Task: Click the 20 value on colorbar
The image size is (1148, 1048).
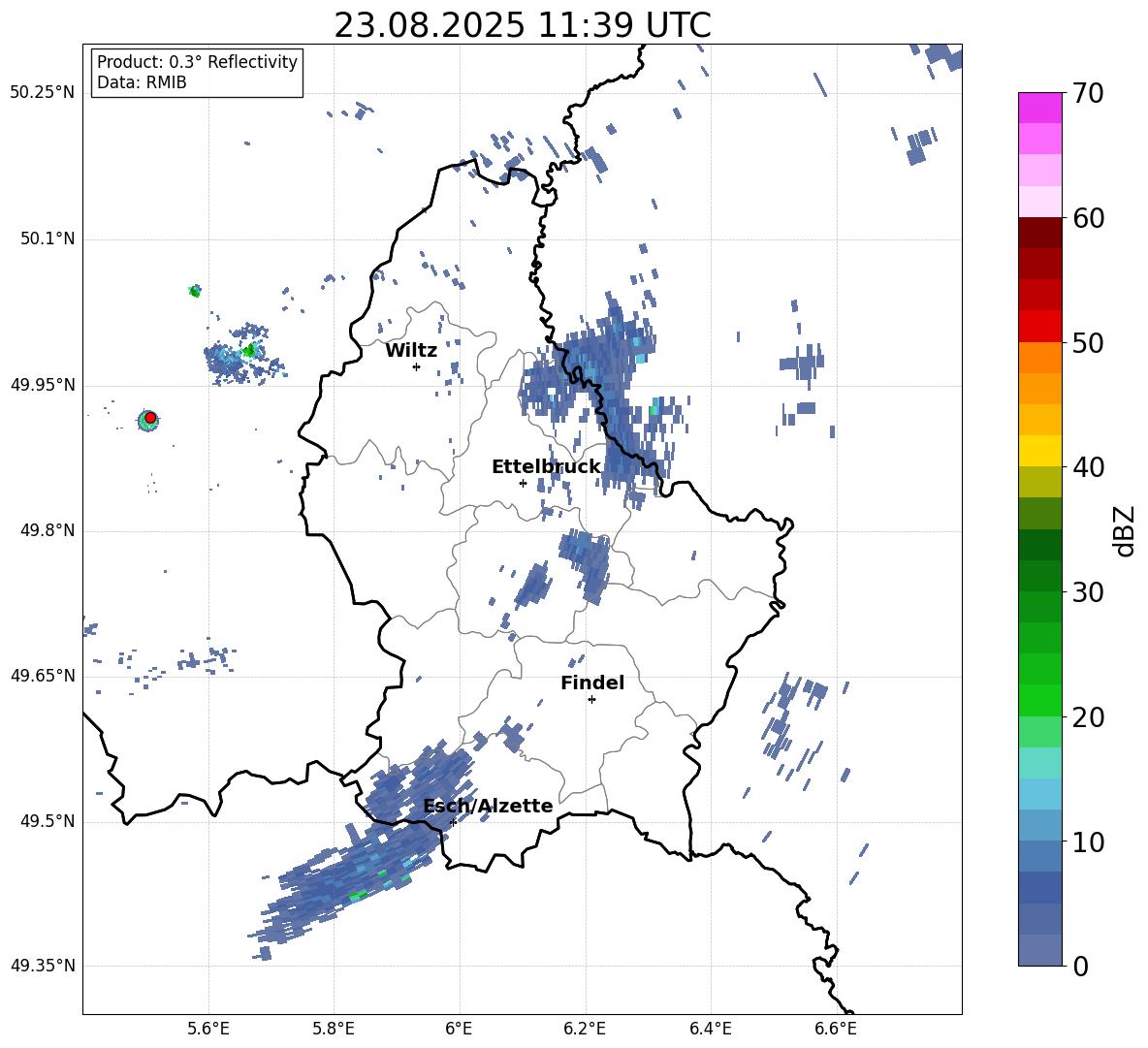Action: click(1088, 717)
